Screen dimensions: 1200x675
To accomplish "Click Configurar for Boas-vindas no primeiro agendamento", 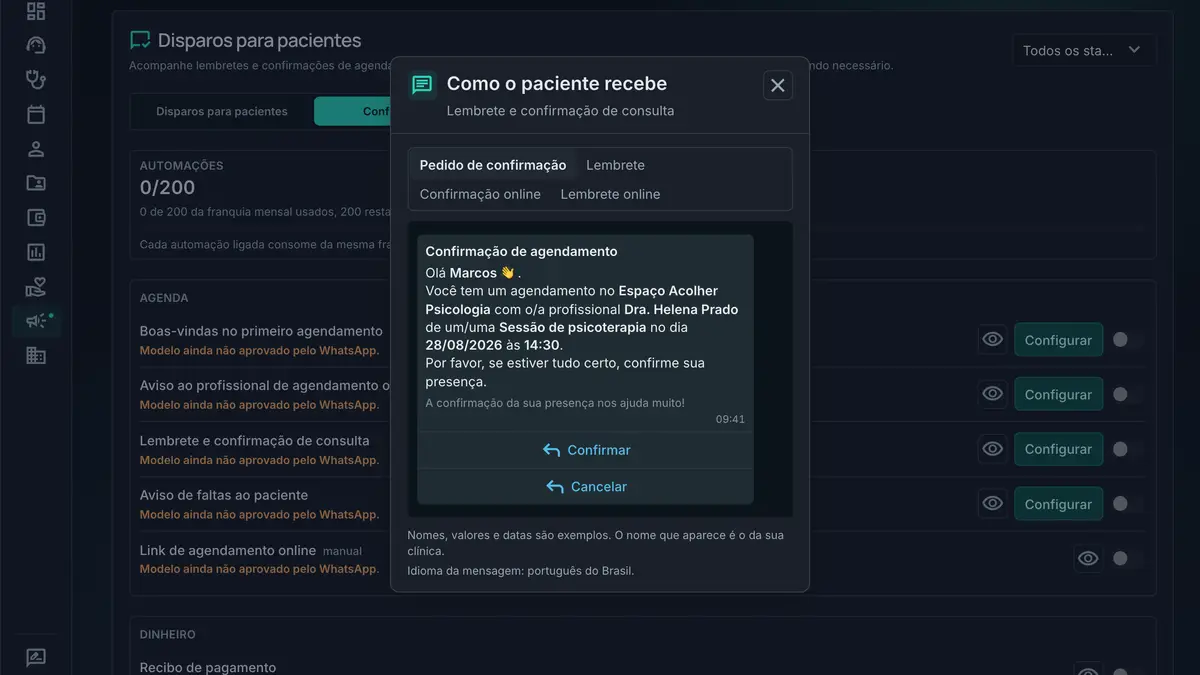I will tap(1058, 340).
